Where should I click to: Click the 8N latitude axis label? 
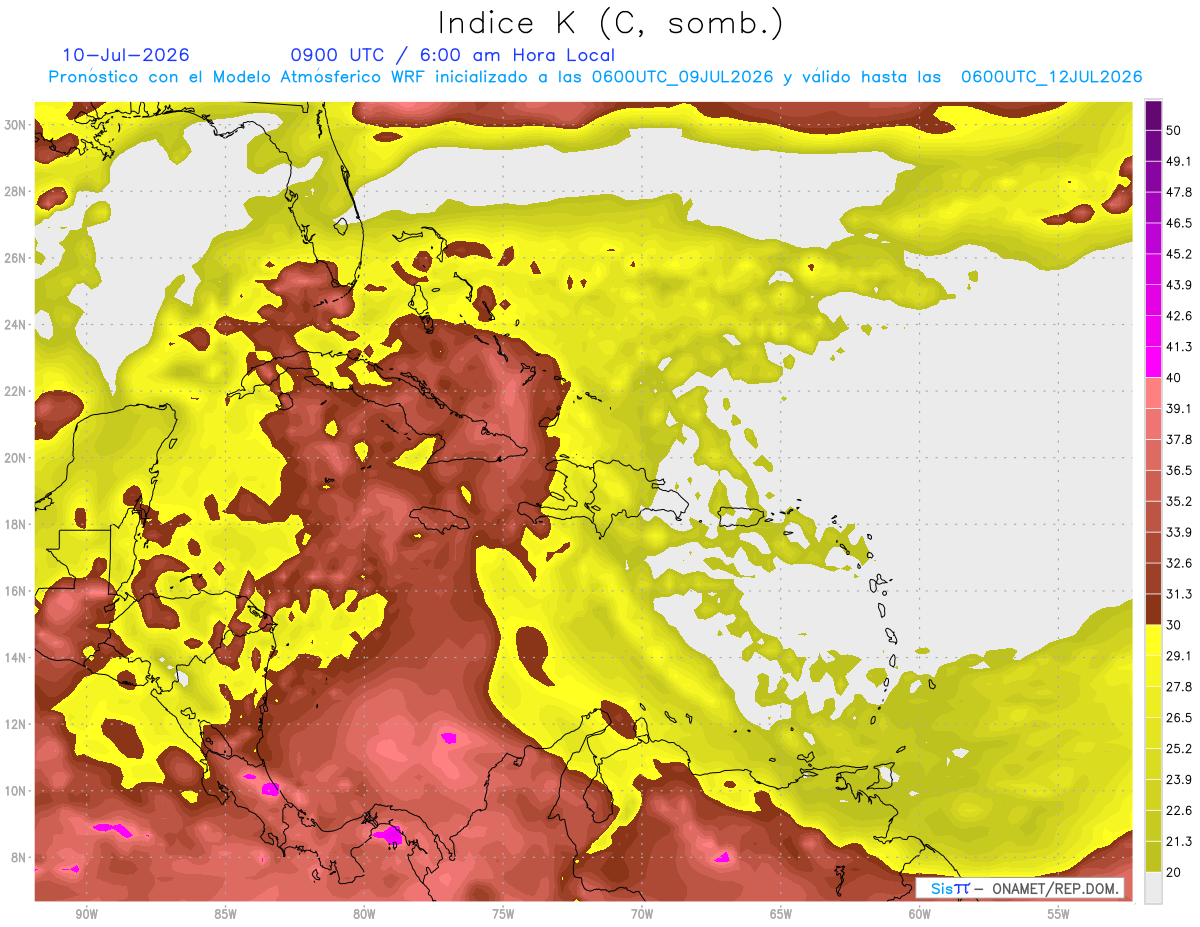(19, 857)
